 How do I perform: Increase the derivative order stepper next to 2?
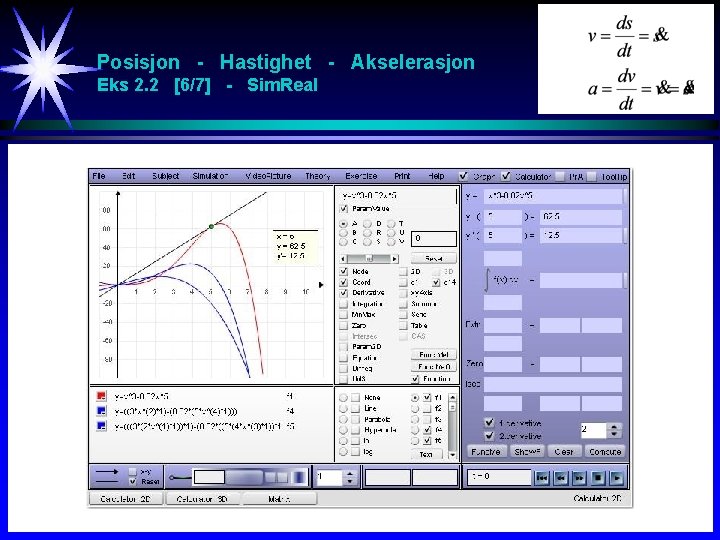click(x=614, y=427)
